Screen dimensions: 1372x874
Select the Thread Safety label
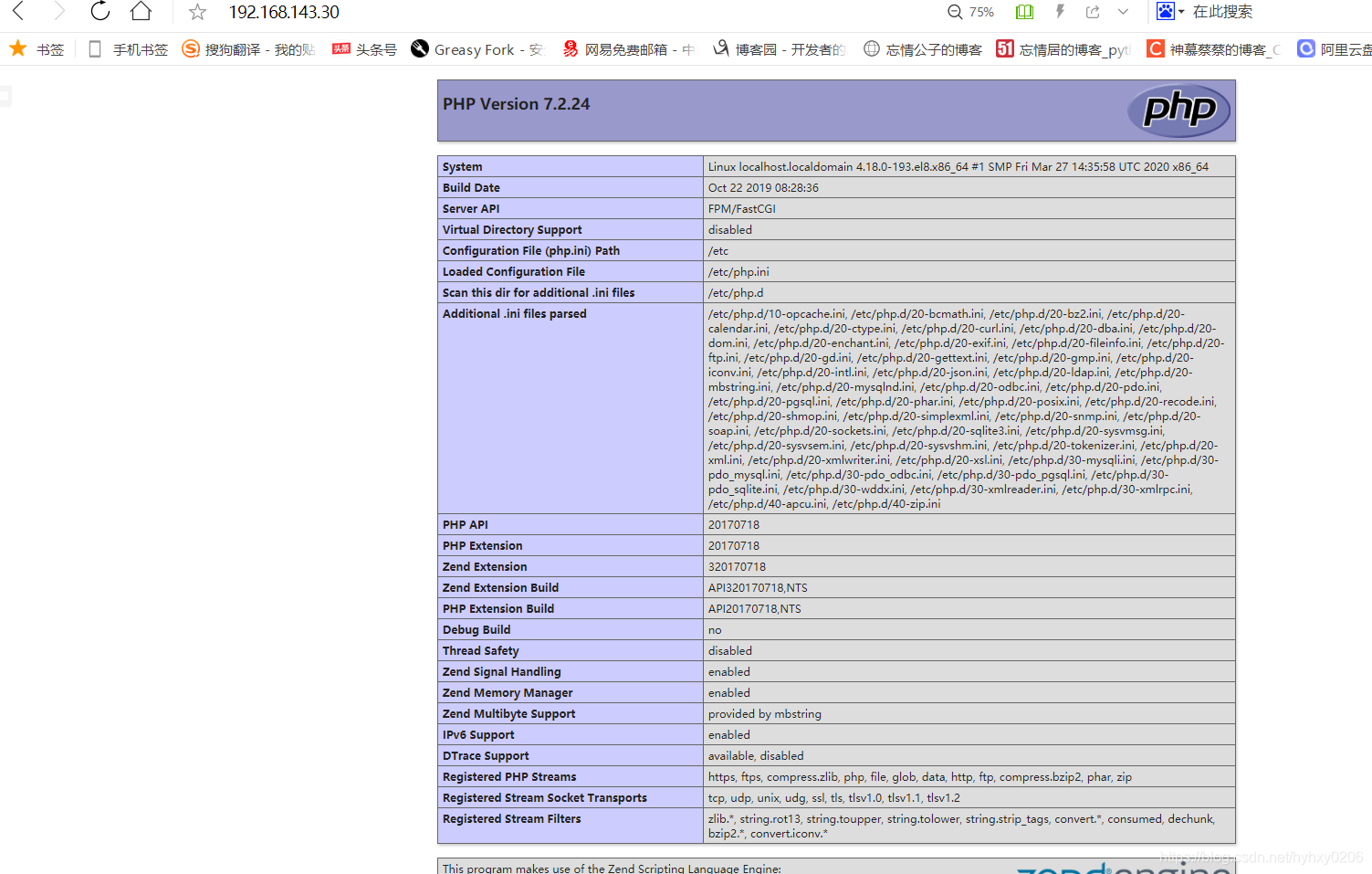point(481,651)
